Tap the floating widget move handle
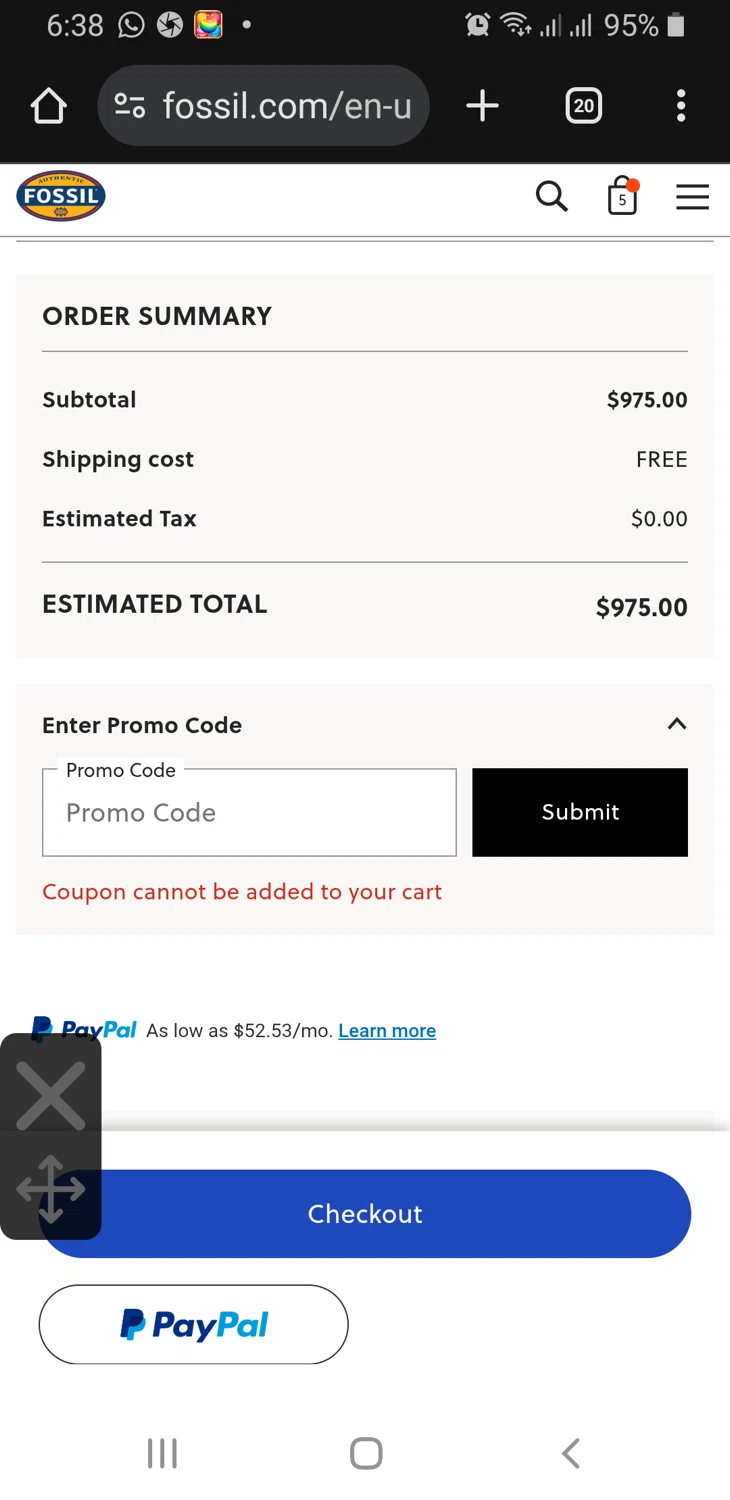Screen dimensions: 730x1500 click(x=51, y=1189)
